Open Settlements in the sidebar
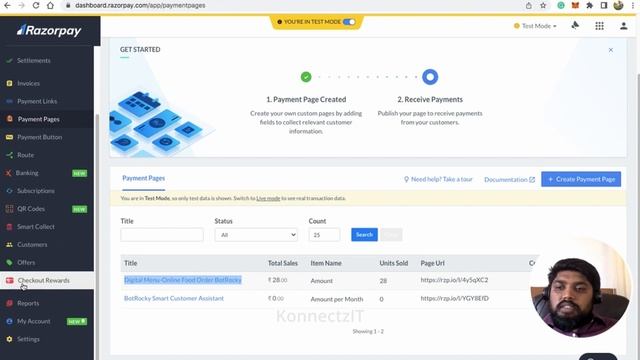Viewport: 640px width, 360px height. click(34, 60)
